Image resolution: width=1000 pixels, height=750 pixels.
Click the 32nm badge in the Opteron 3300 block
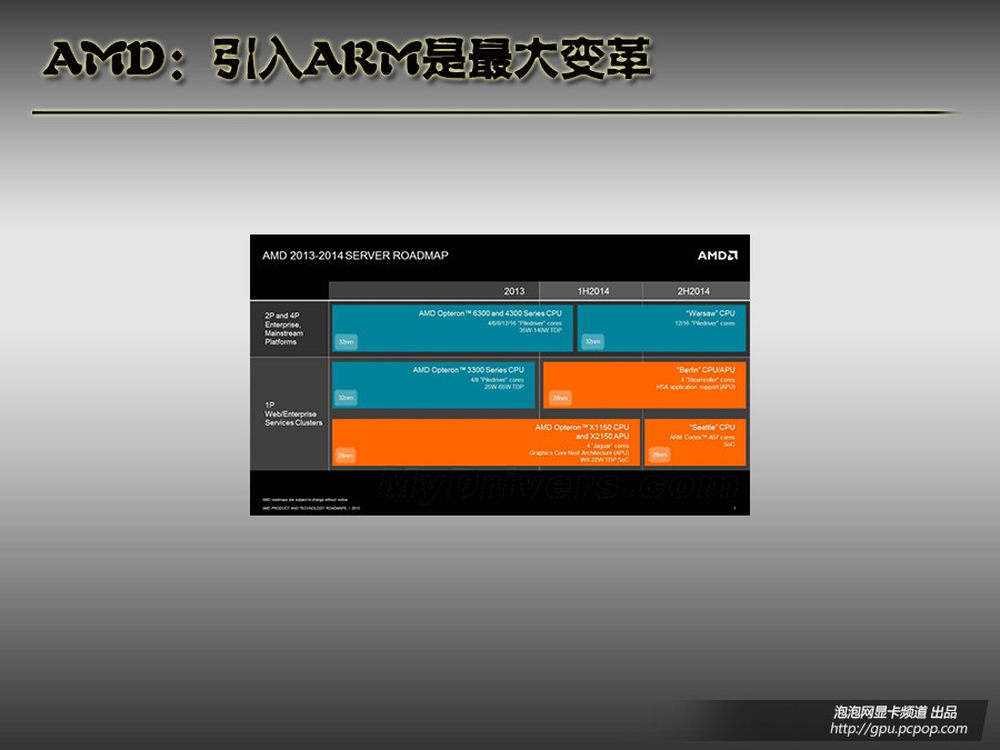click(x=346, y=398)
